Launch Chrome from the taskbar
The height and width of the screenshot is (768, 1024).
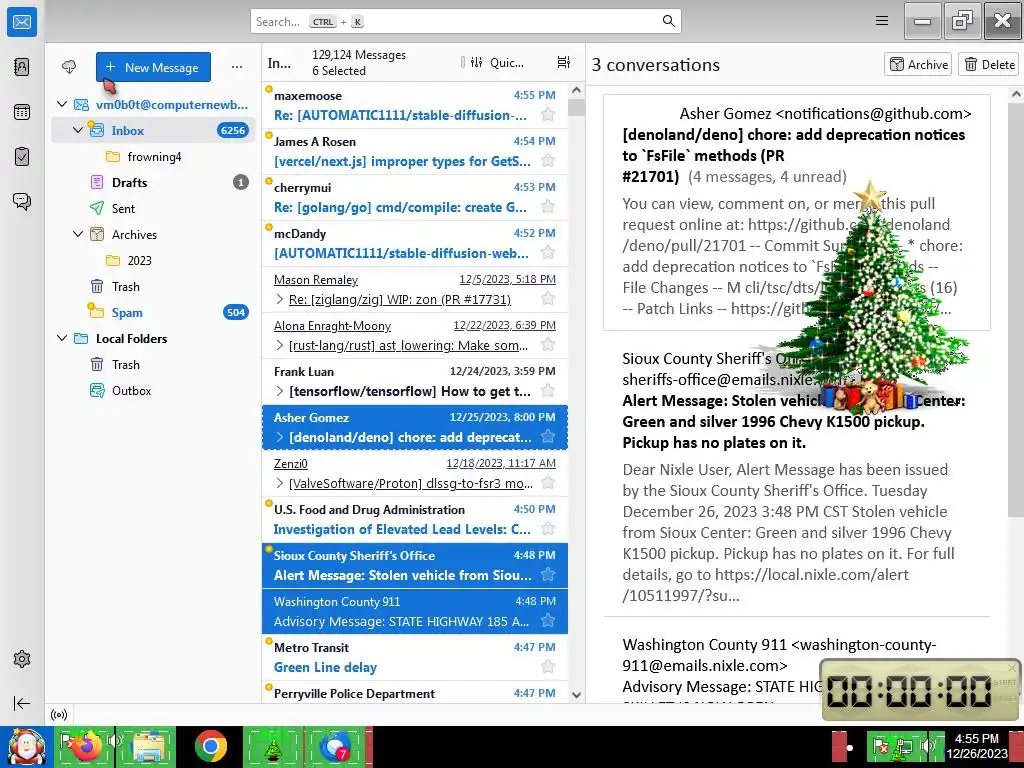coord(210,747)
